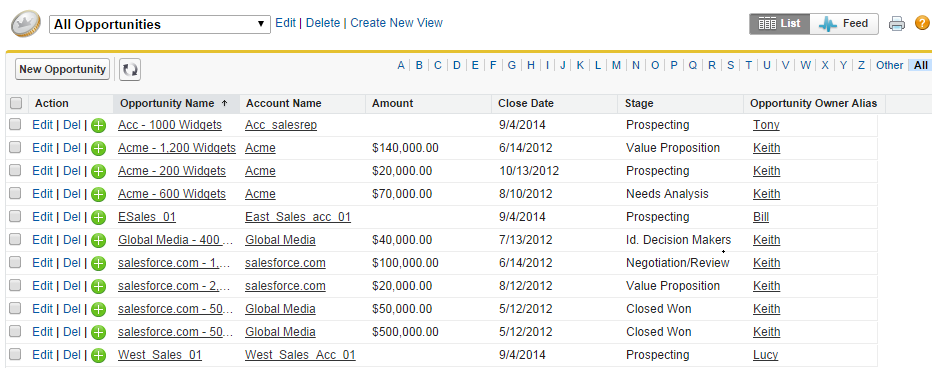Click Edit for the ESales_01 row
Image resolution: width=932 pixels, height=368 pixels.
42,217
